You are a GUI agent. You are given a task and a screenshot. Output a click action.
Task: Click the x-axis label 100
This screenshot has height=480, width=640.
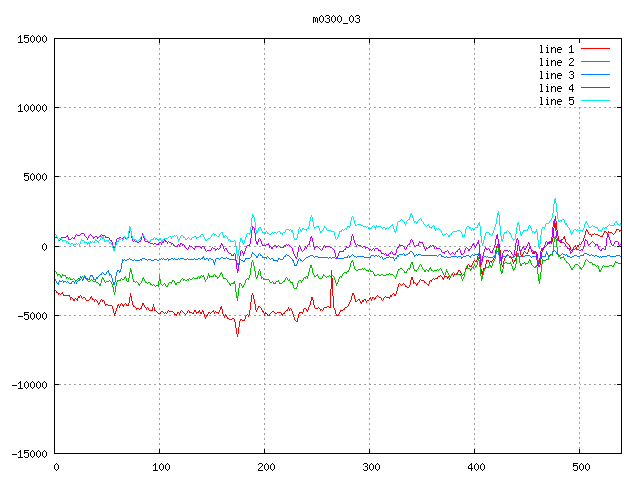tap(161, 467)
